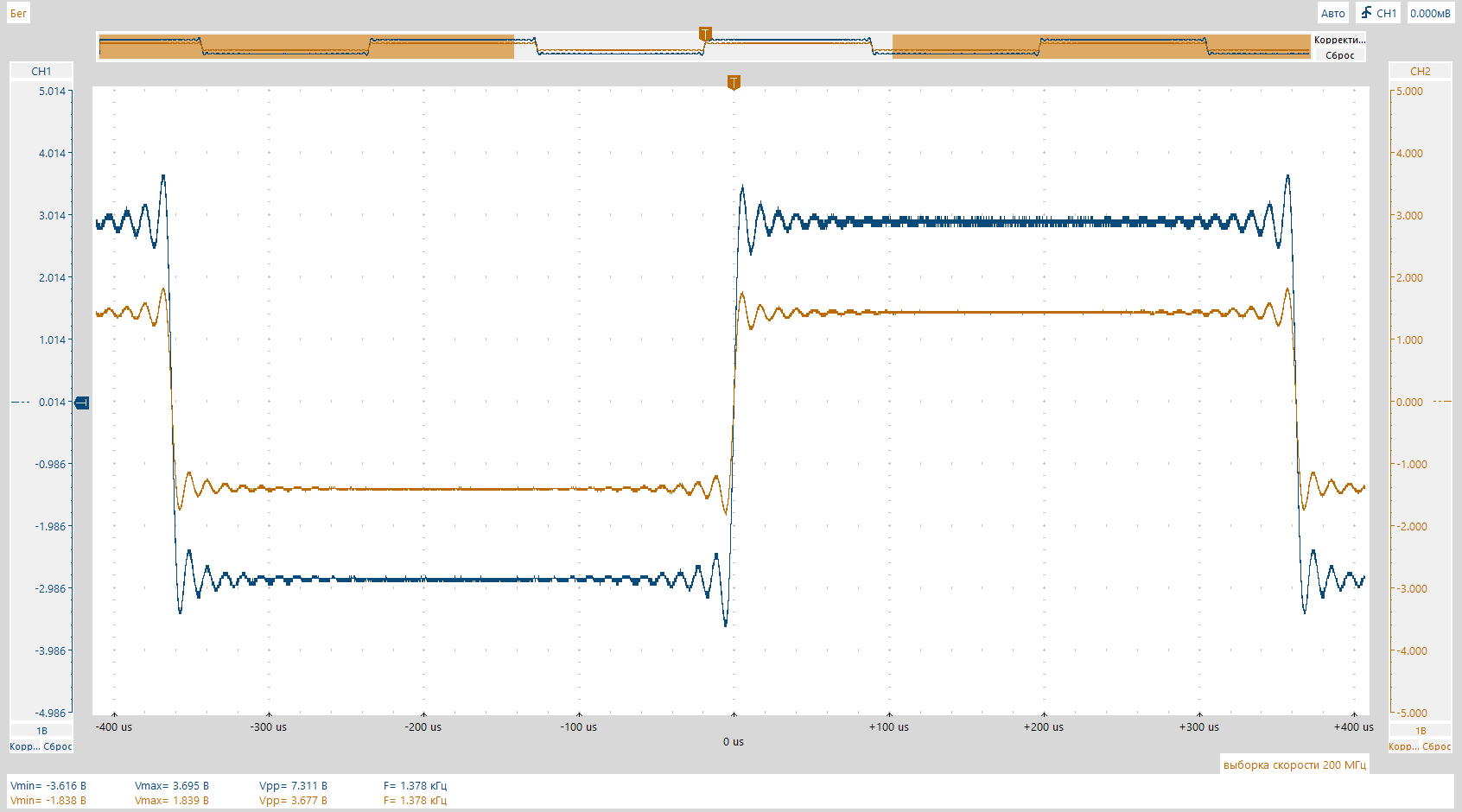Click the CH1 1В volts-per-division value
Image resolution: width=1462 pixels, height=812 pixels.
pos(41,731)
